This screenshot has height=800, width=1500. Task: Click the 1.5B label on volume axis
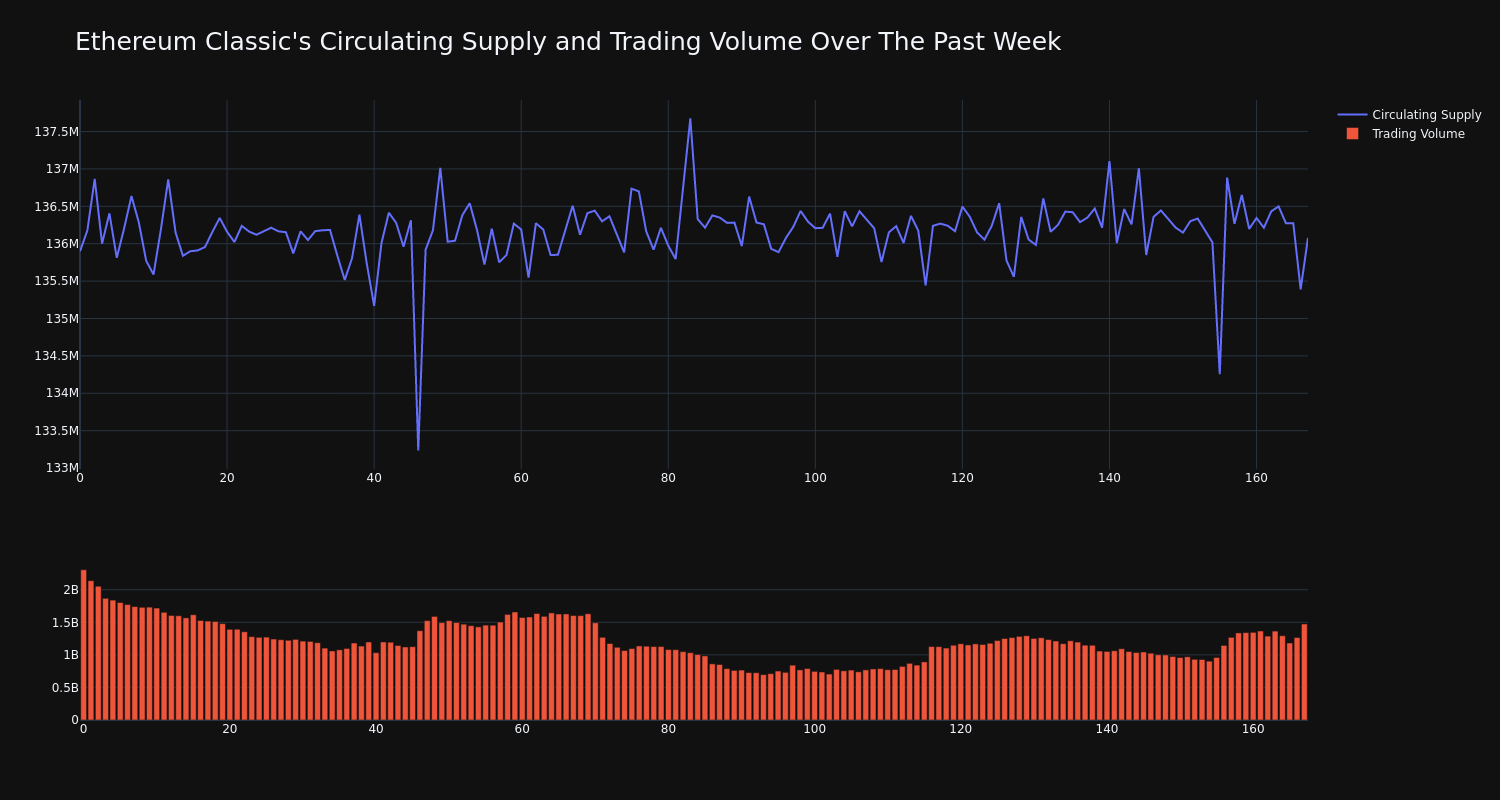click(x=65, y=623)
